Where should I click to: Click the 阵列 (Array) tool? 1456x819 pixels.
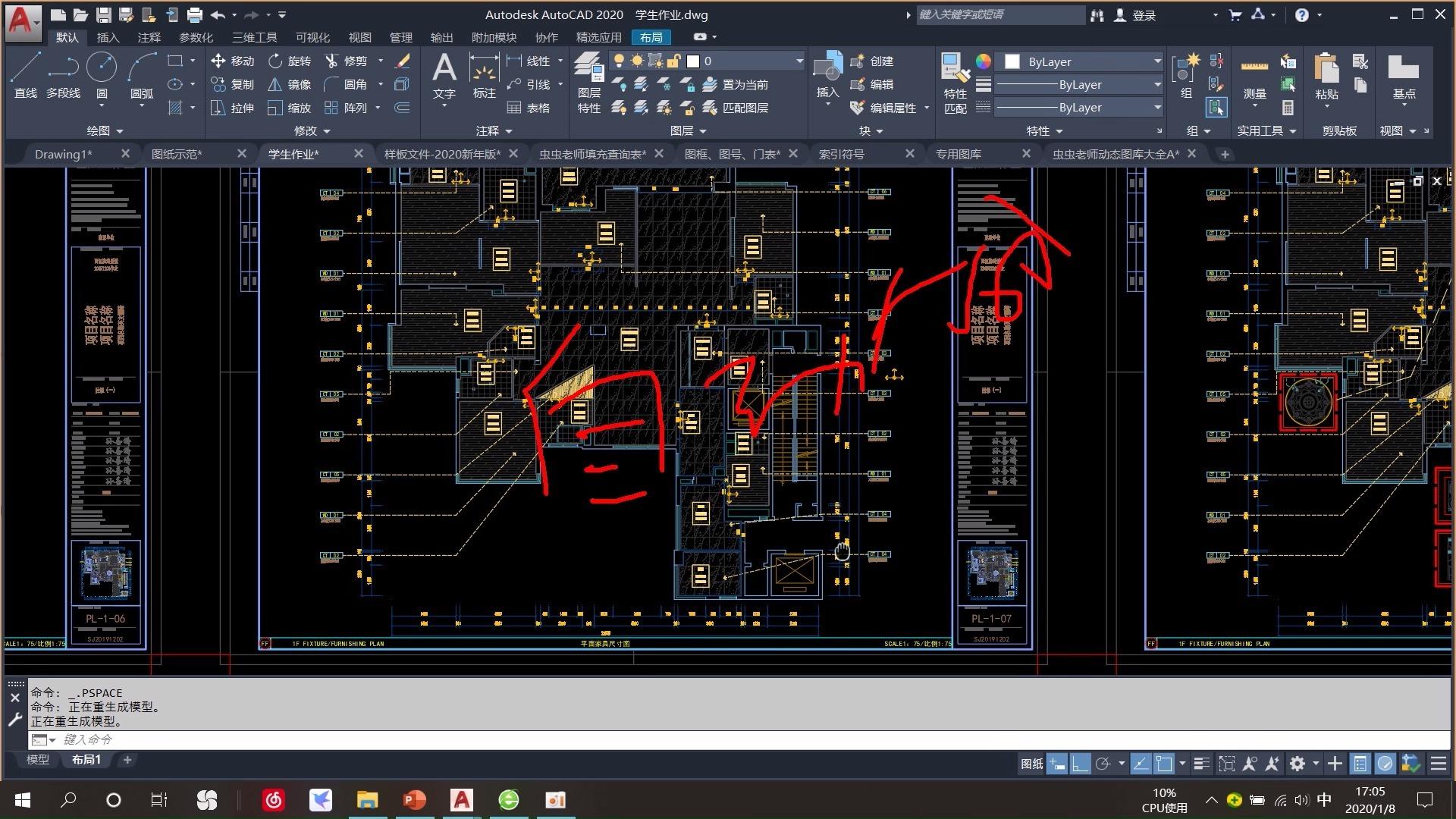tap(346, 108)
